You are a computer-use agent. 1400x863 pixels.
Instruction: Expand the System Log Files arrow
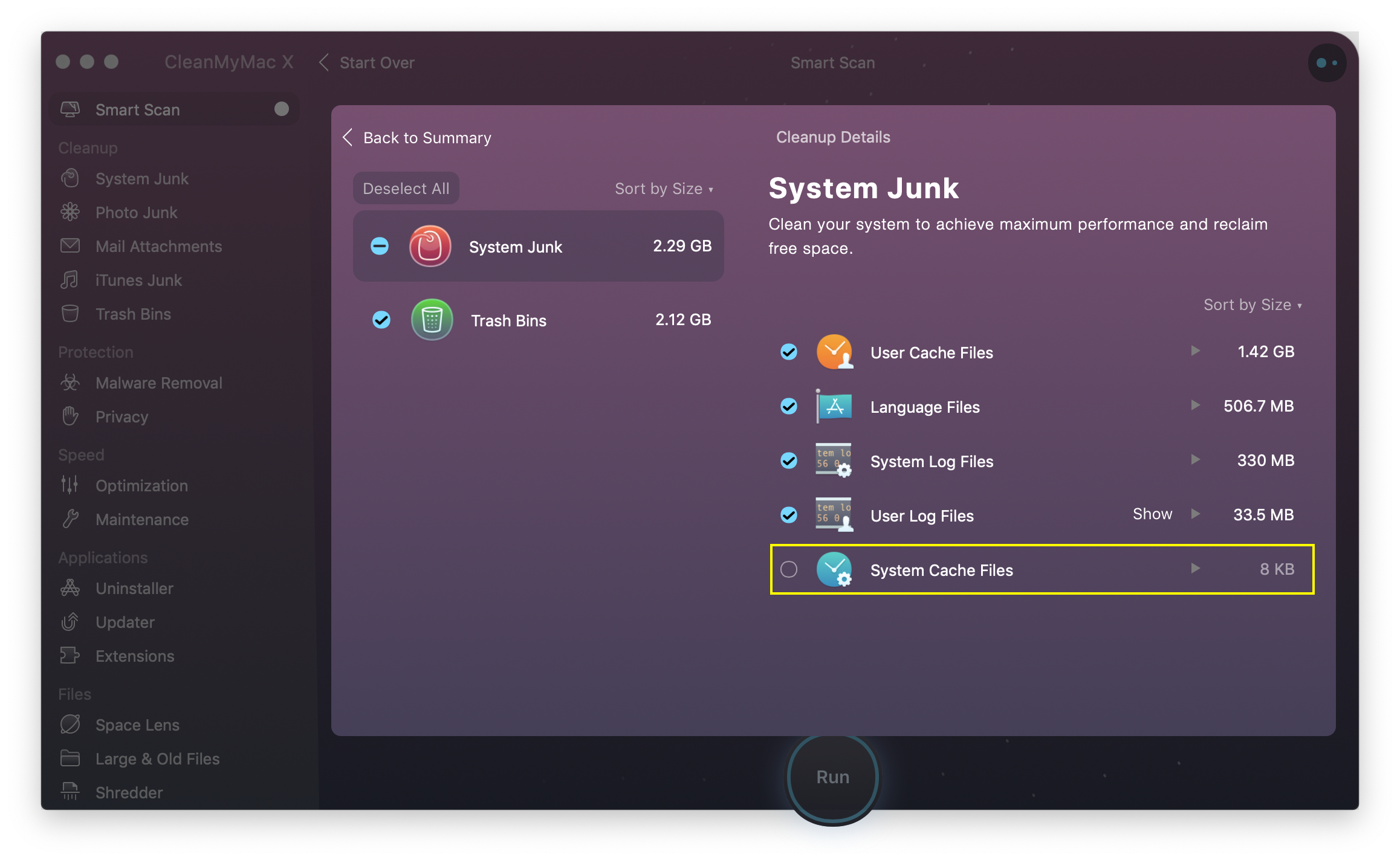[x=1194, y=460]
